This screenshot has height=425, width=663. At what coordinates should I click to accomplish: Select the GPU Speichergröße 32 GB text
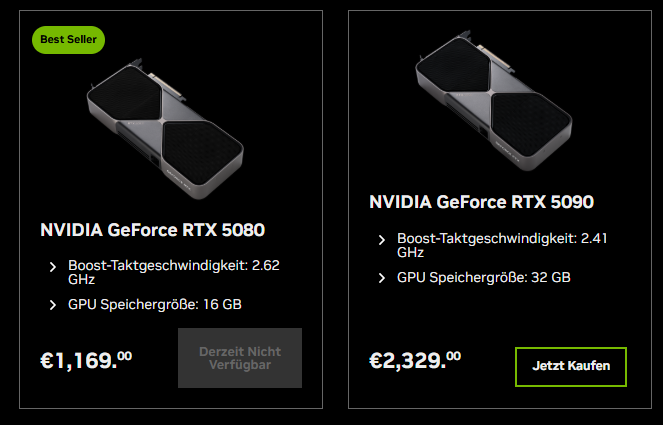(x=483, y=276)
